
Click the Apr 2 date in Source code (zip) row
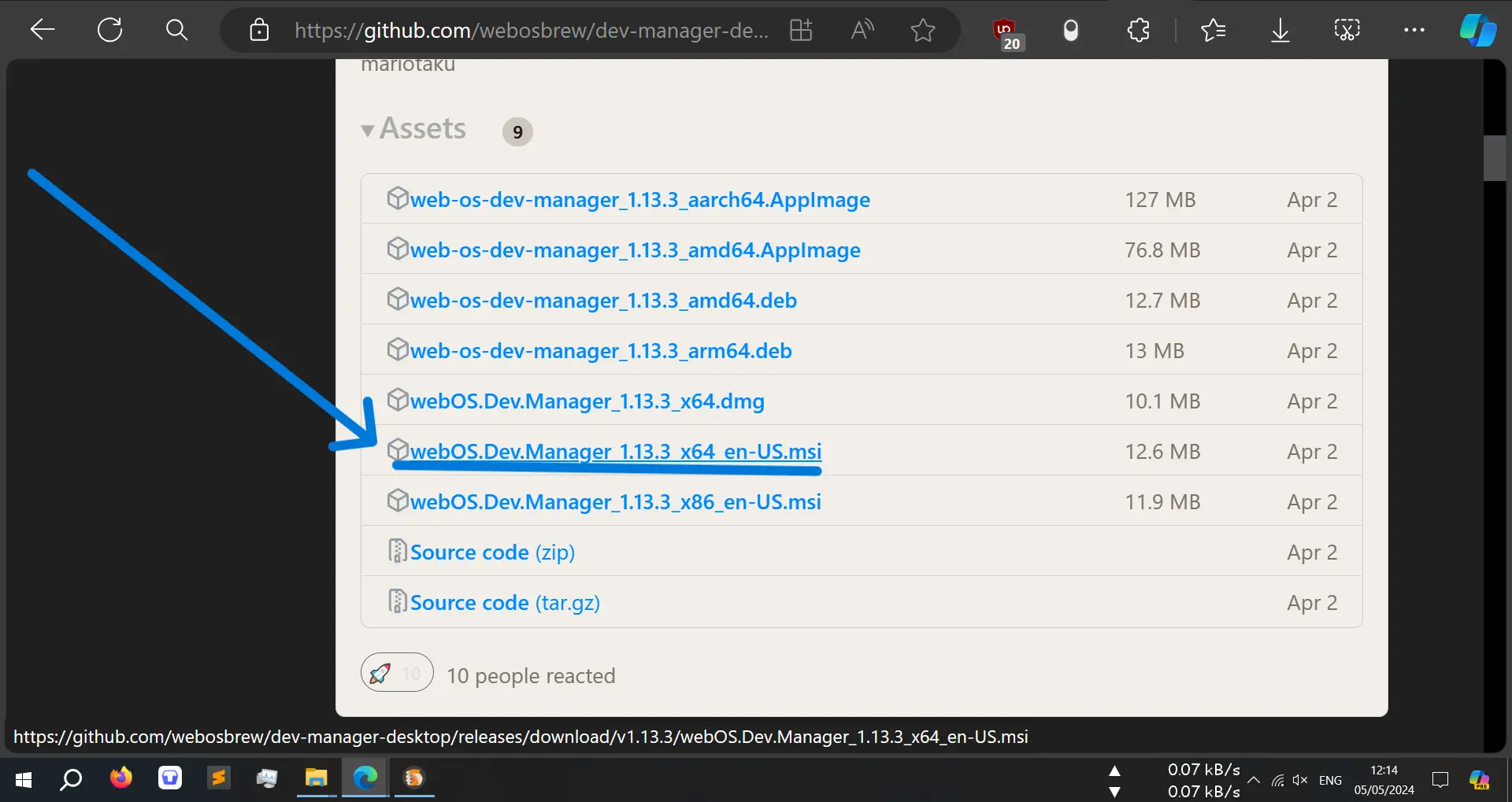1312,553
